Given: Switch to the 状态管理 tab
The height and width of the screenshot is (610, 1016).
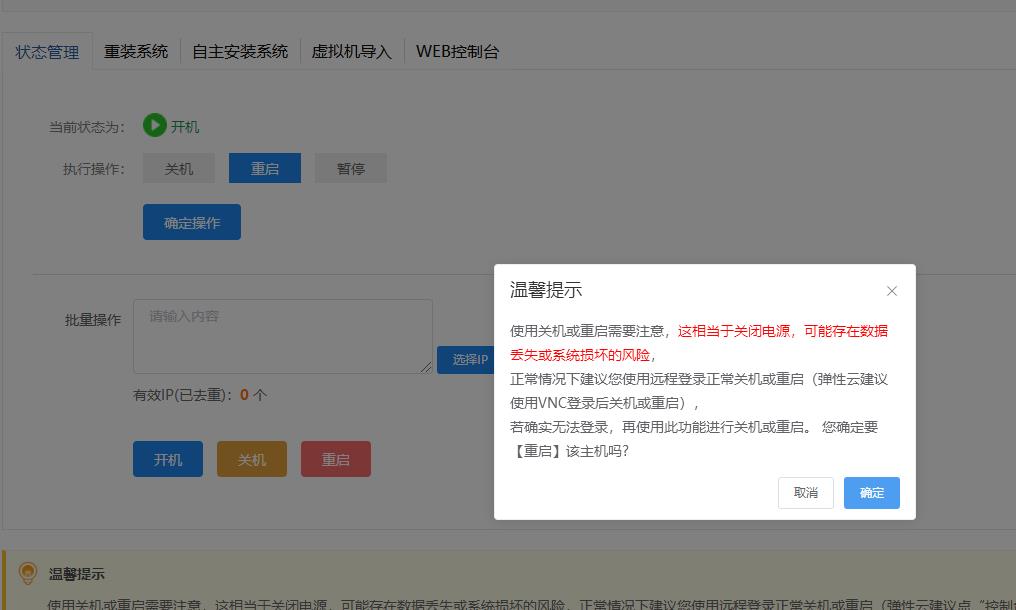Looking at the screenshot, I should (x=47, y=51).
